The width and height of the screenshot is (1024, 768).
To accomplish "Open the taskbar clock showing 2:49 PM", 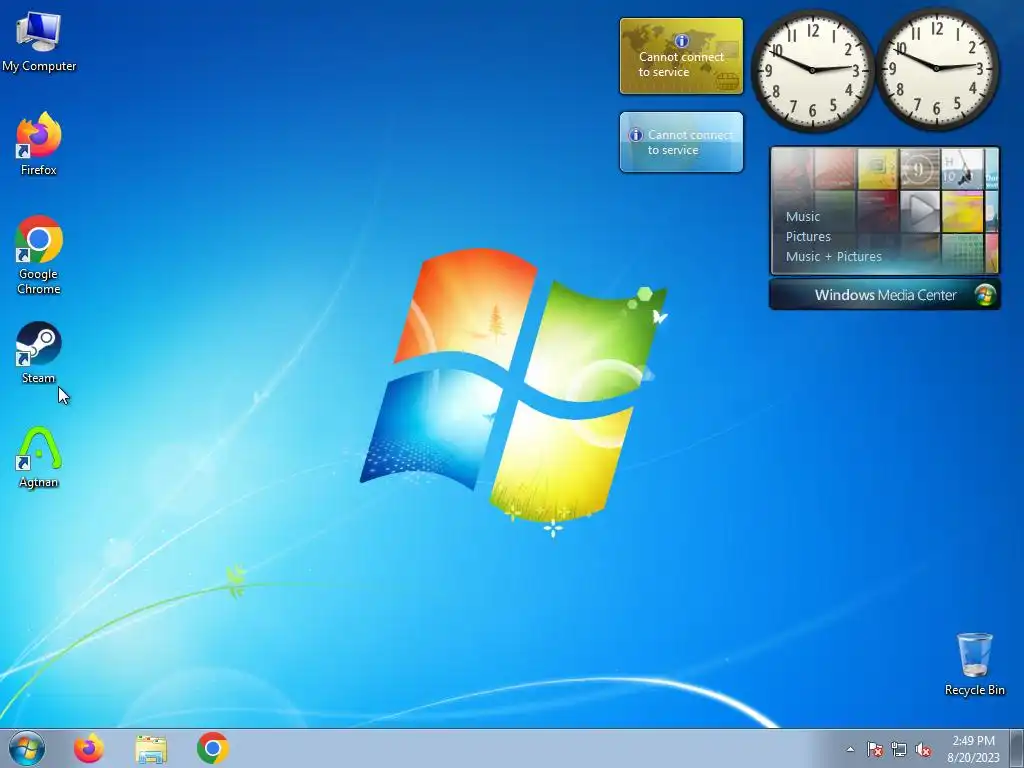I will point(973,748).
